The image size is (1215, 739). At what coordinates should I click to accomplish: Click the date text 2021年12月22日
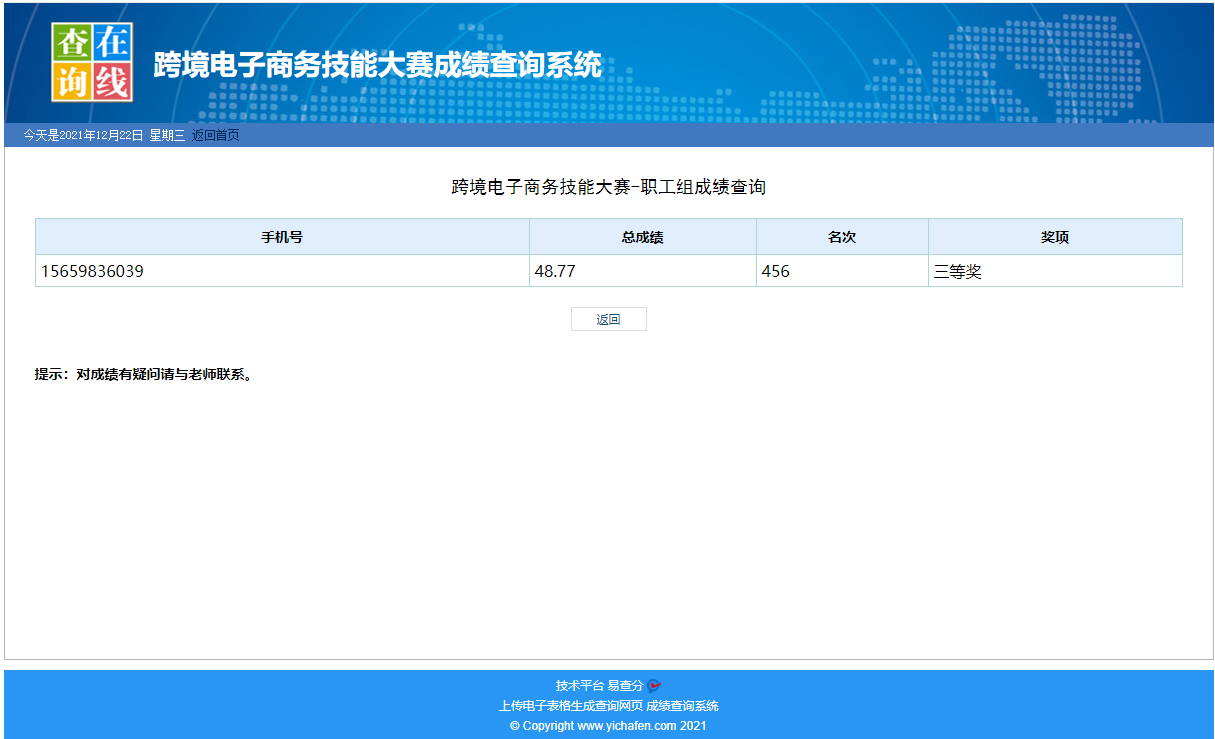click(x=102, y=136)
